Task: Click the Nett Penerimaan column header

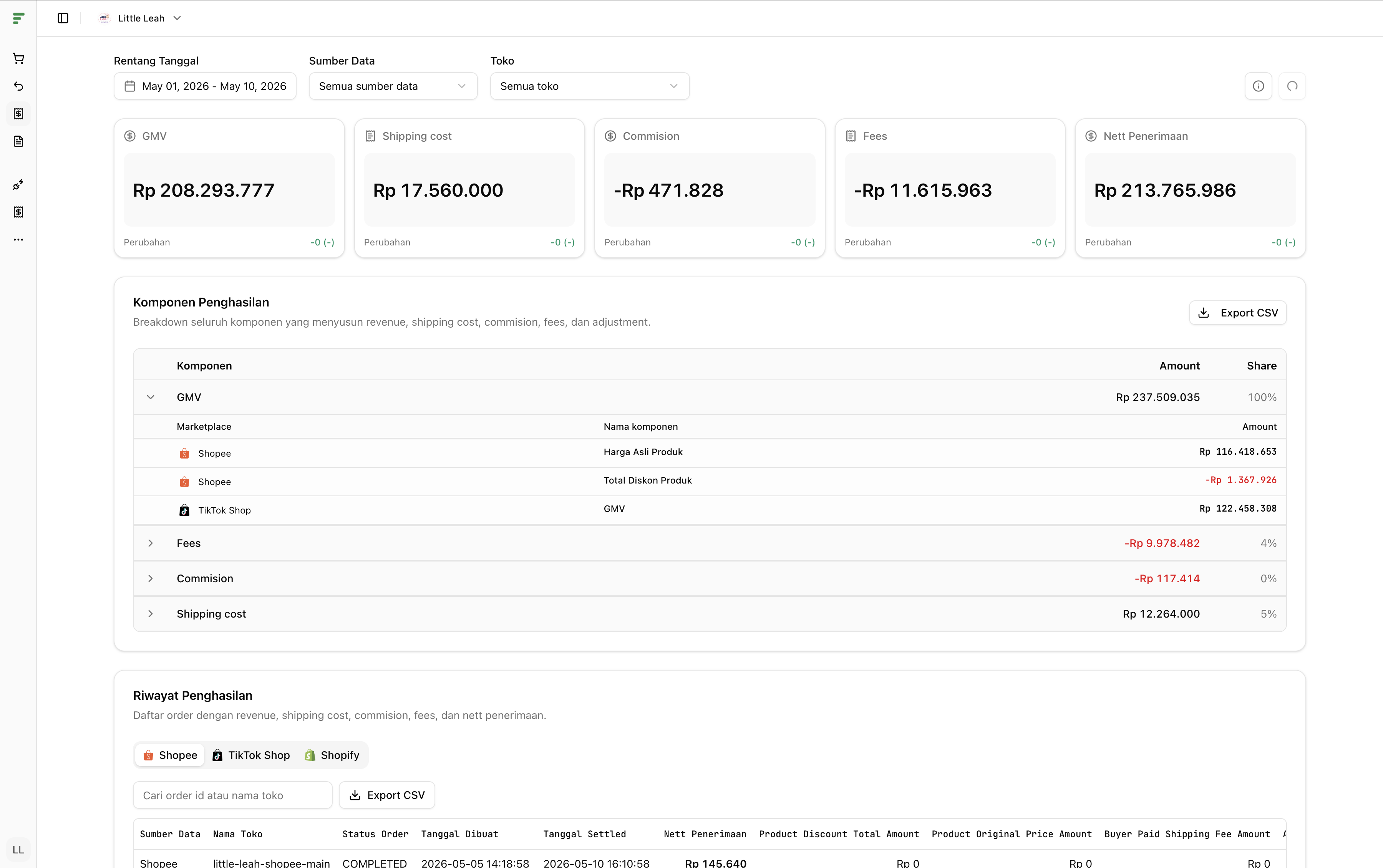Action: click(705, 834)
